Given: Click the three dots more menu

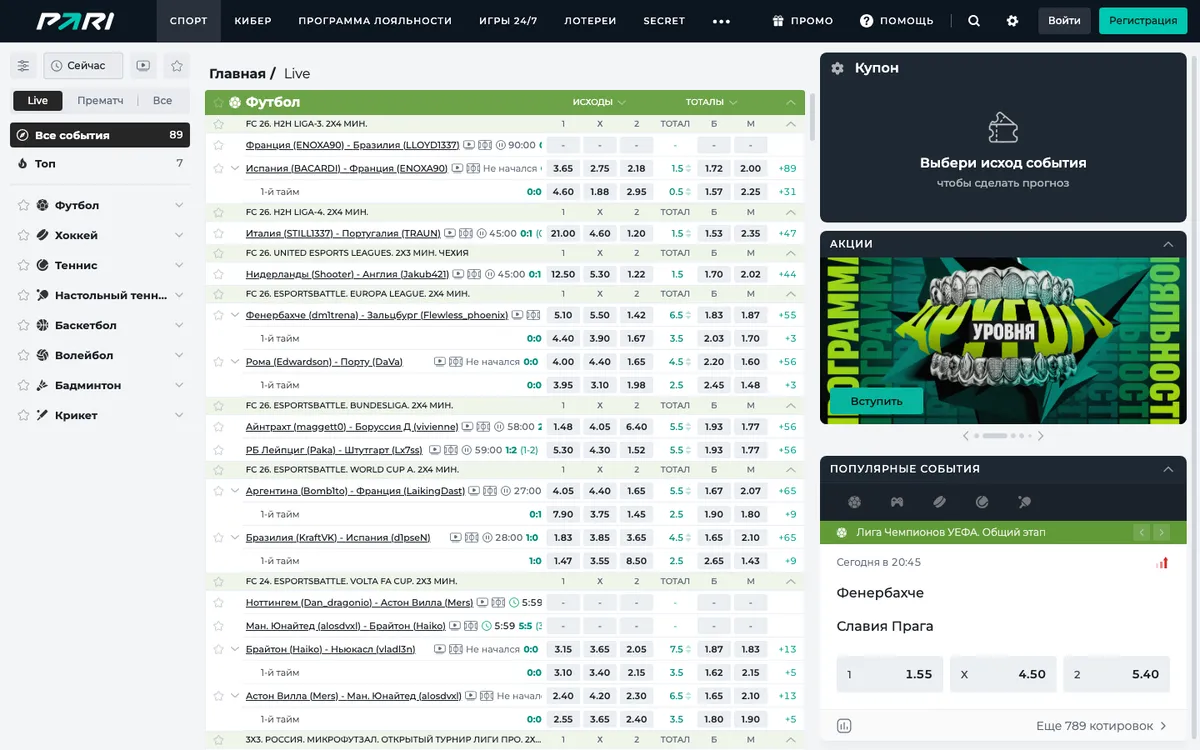Looking at the screenshot, I should click(722, 21).
